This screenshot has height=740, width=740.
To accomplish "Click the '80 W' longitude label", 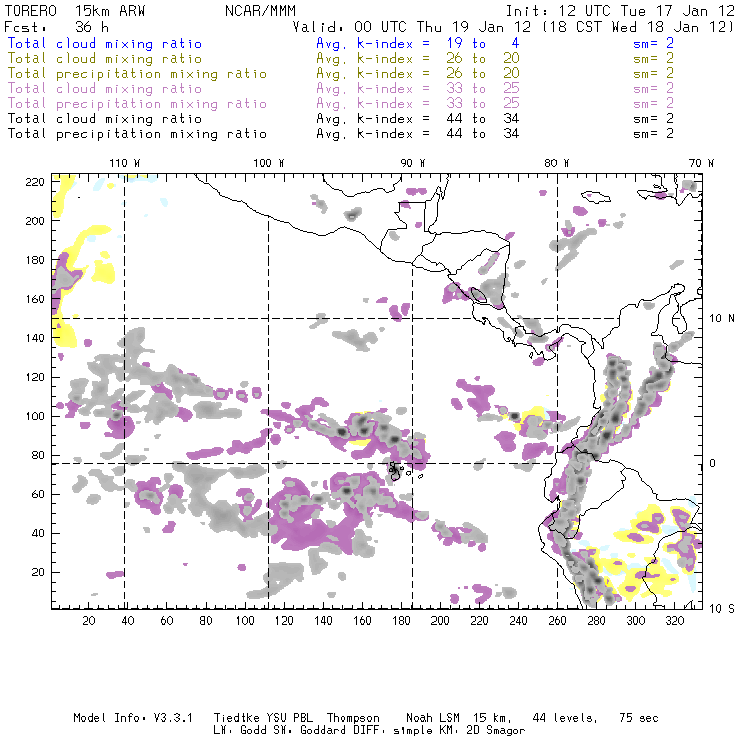I will [x=556, y=163].
